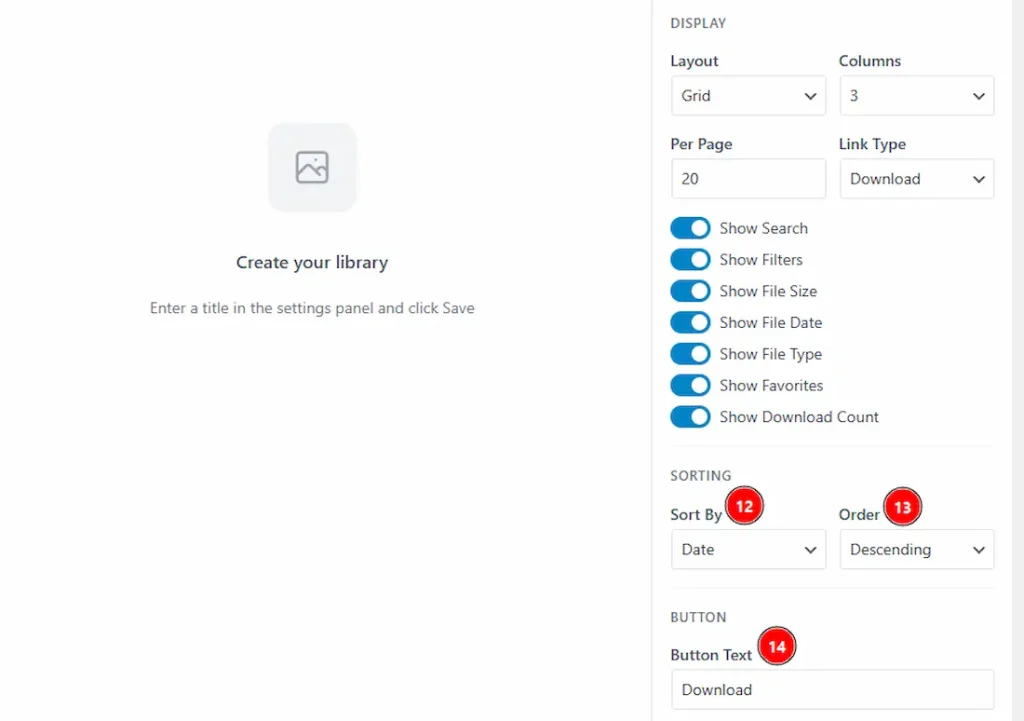Click the Create your library heading
This screenshot has width=1024, height=721.
coord(312,262)
